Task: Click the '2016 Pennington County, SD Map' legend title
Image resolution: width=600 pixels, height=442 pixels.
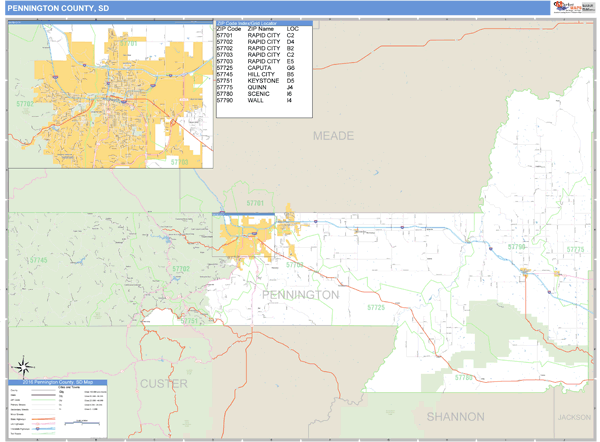Action: coord(58,382)
